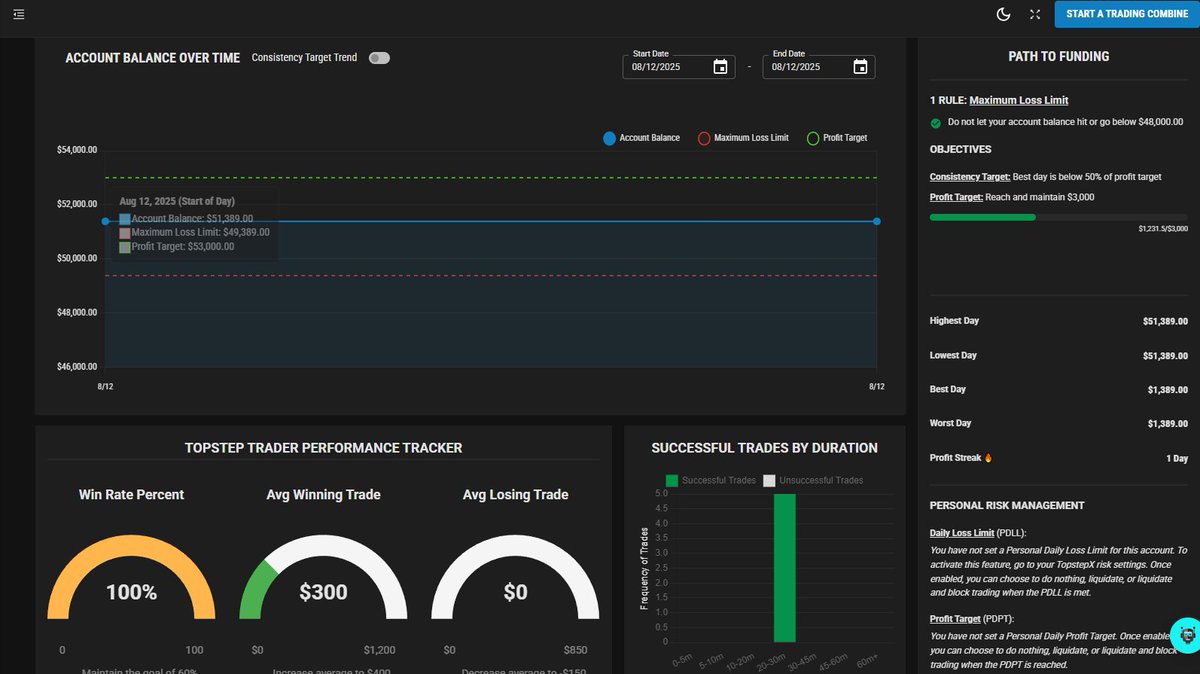Click Start a Trading Combine button

(1127, 14)
